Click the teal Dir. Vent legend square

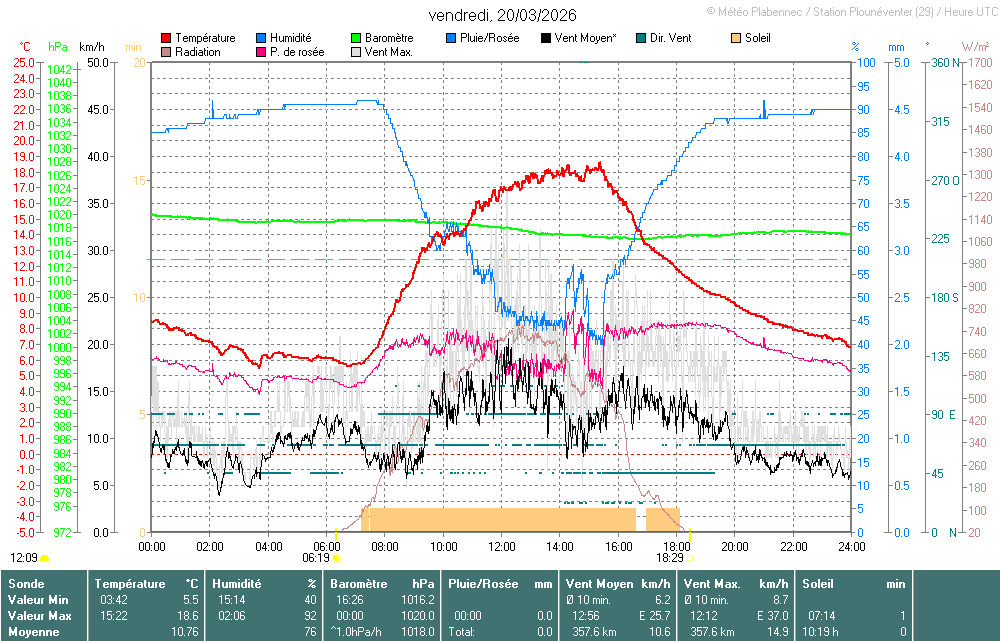click(641, 38)
